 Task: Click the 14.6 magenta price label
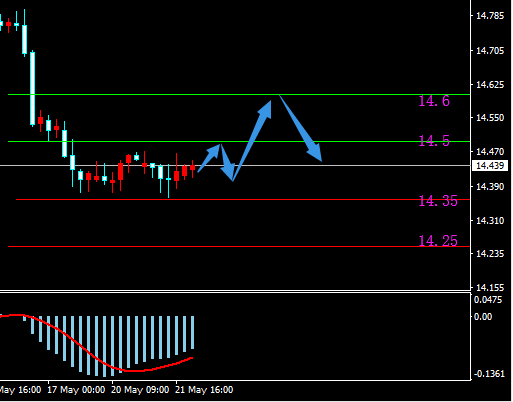point(434,101)
